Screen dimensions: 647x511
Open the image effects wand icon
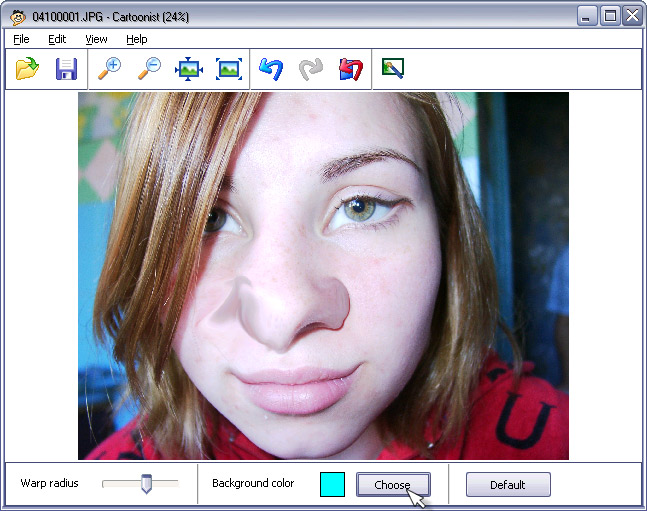point(393,68)
